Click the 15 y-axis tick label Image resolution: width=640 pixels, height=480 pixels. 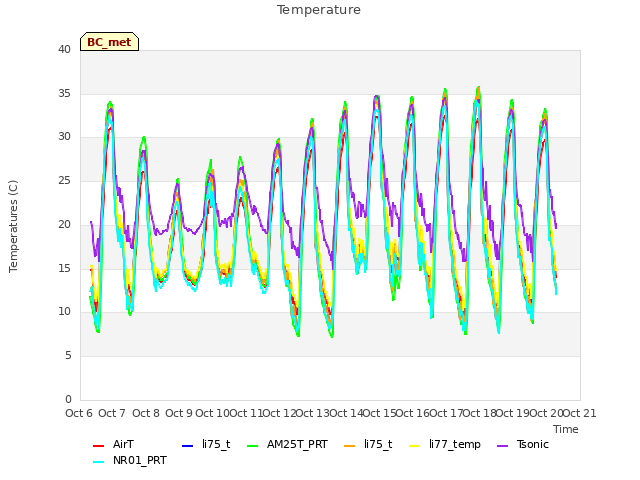[64, 268]
